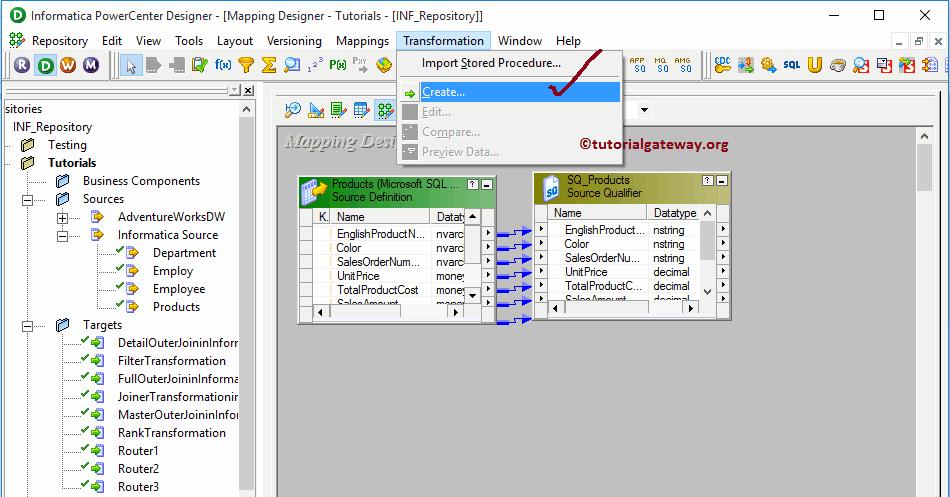
Task: Add a Filter transformation using funnel icon
Action: pyautogui.click(x=246, y=65)
